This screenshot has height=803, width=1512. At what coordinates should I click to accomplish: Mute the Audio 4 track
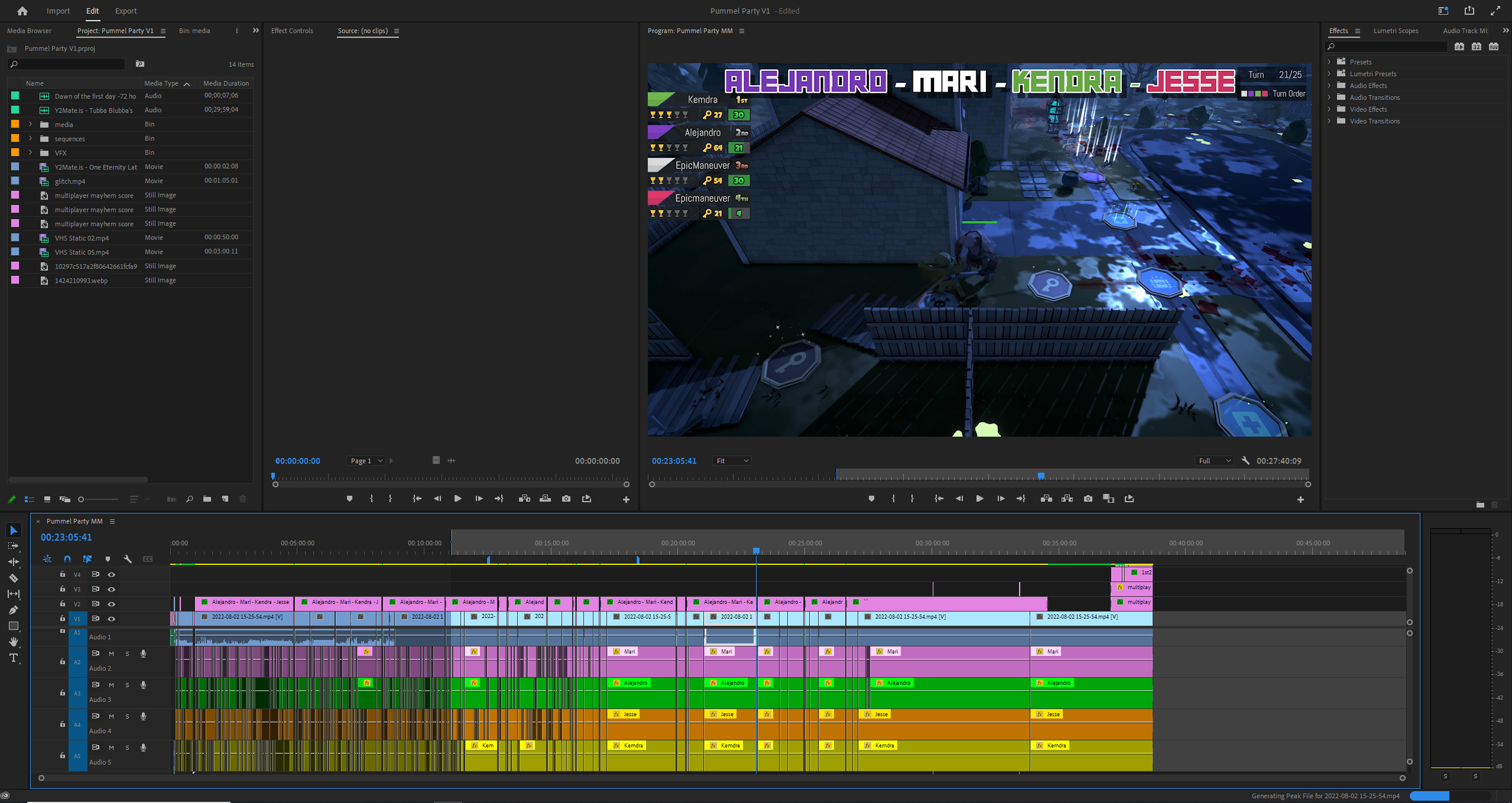pyautogui.click(x=111, y=716)
